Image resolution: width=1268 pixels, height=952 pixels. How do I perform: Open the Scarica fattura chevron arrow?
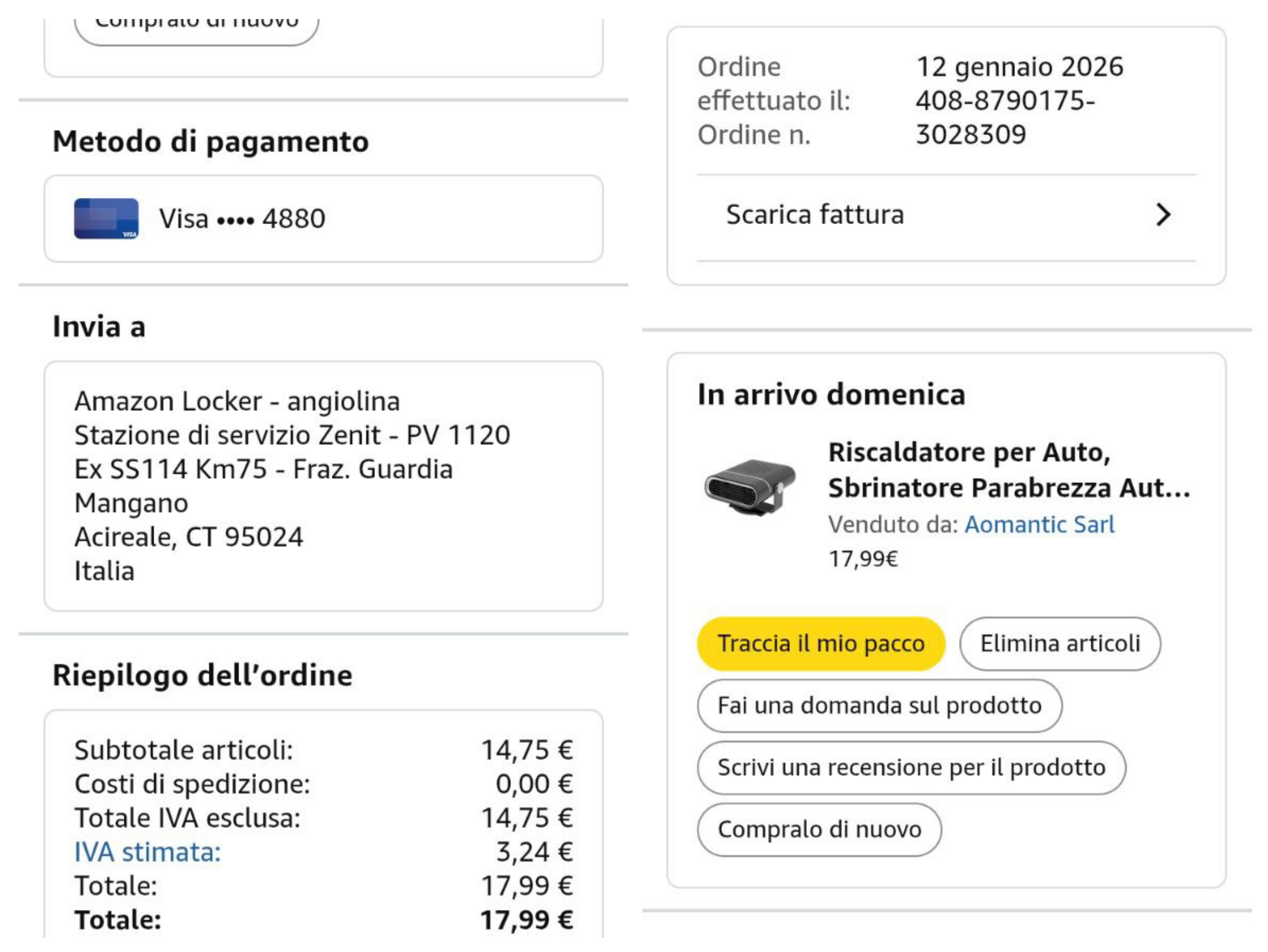[1162, 215]
